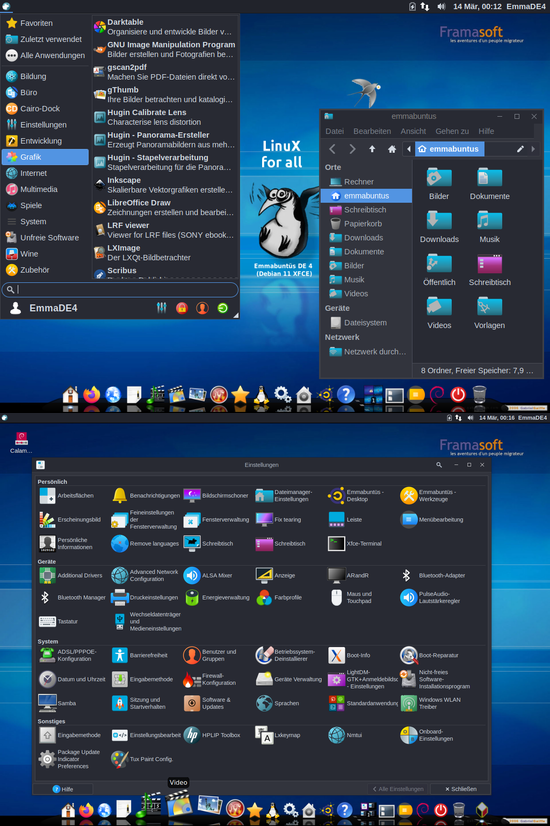The width and height of the screenshot is (550, 826).
Task: Select the Öffentlich folder
Action: (439, 270)
